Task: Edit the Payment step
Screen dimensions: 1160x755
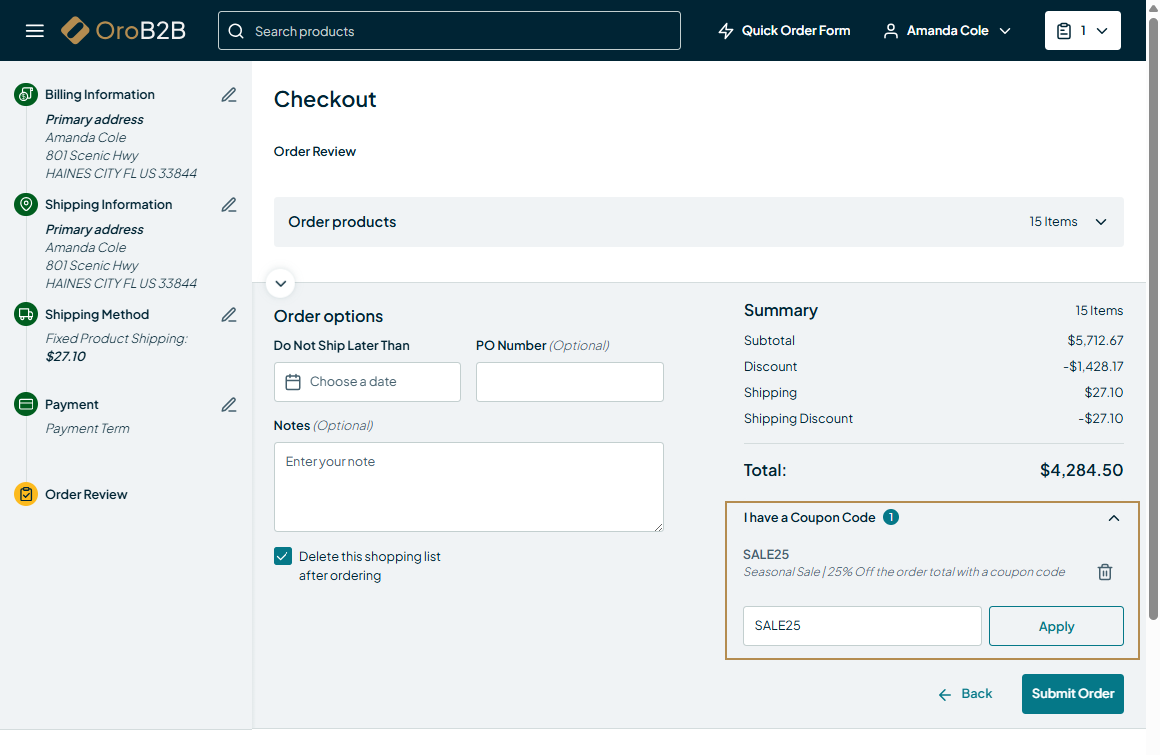Action: (229, 405)
